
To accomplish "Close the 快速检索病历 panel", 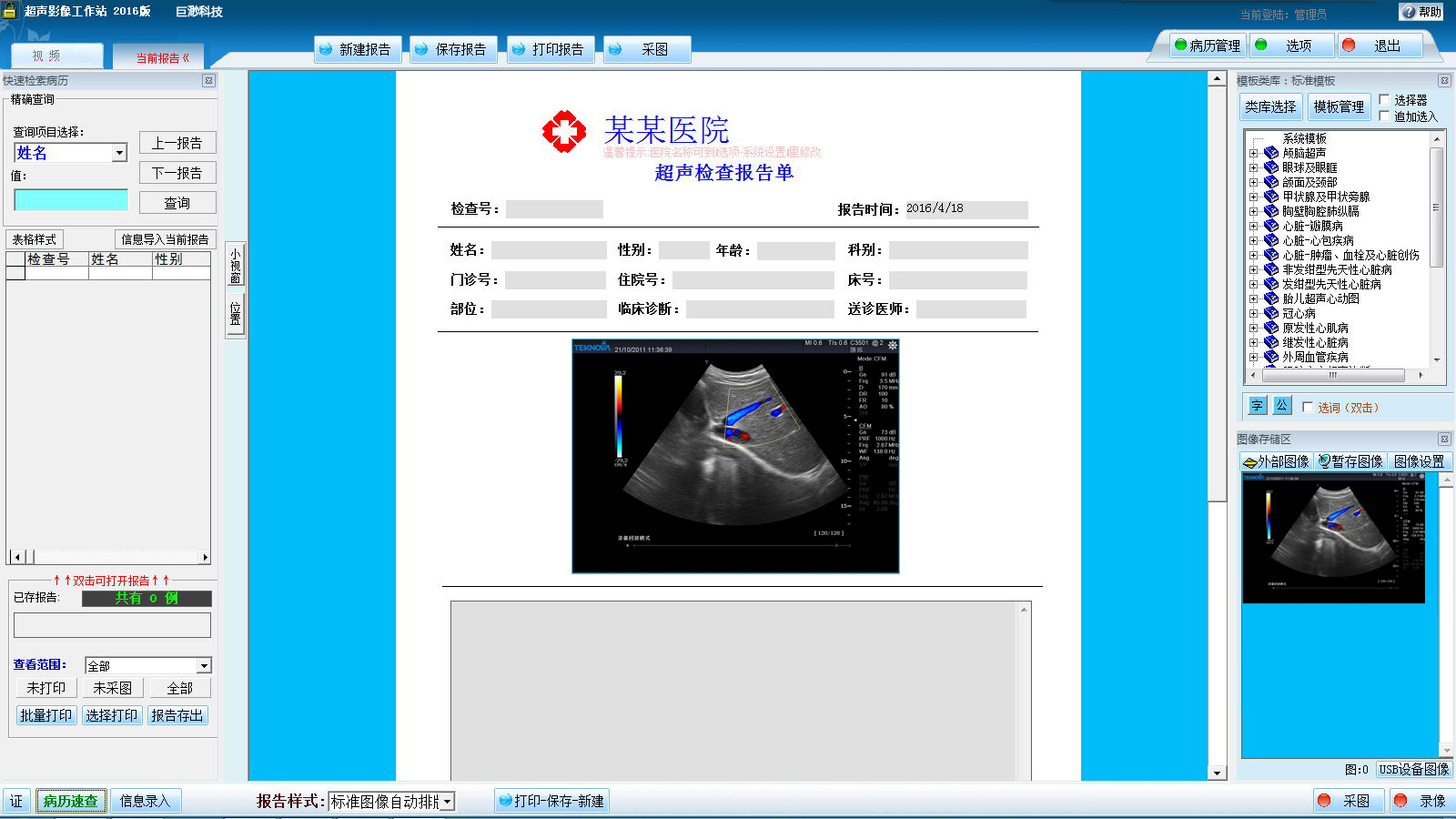I will pos(208,81).
